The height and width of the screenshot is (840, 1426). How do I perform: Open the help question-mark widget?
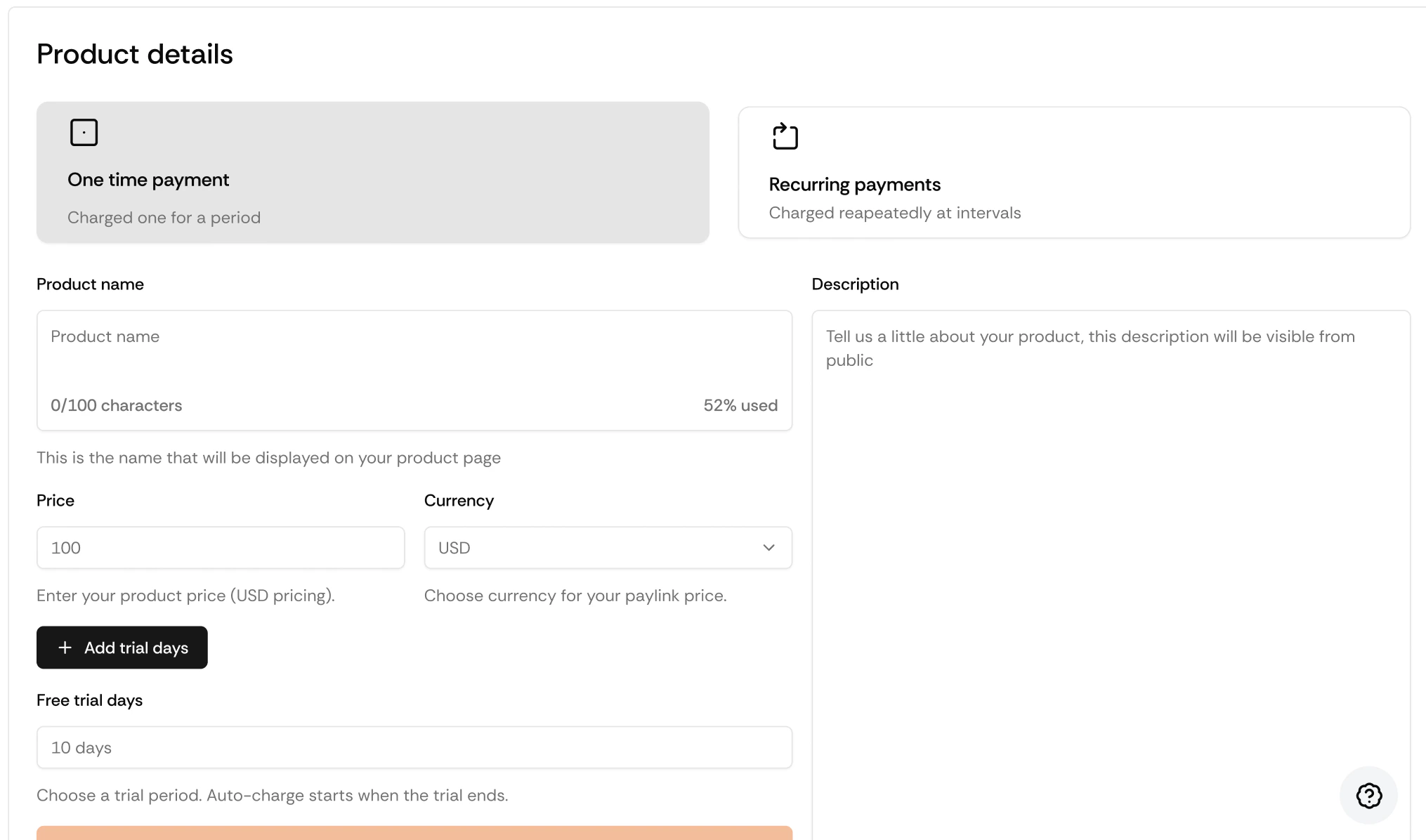(1368, 795)
